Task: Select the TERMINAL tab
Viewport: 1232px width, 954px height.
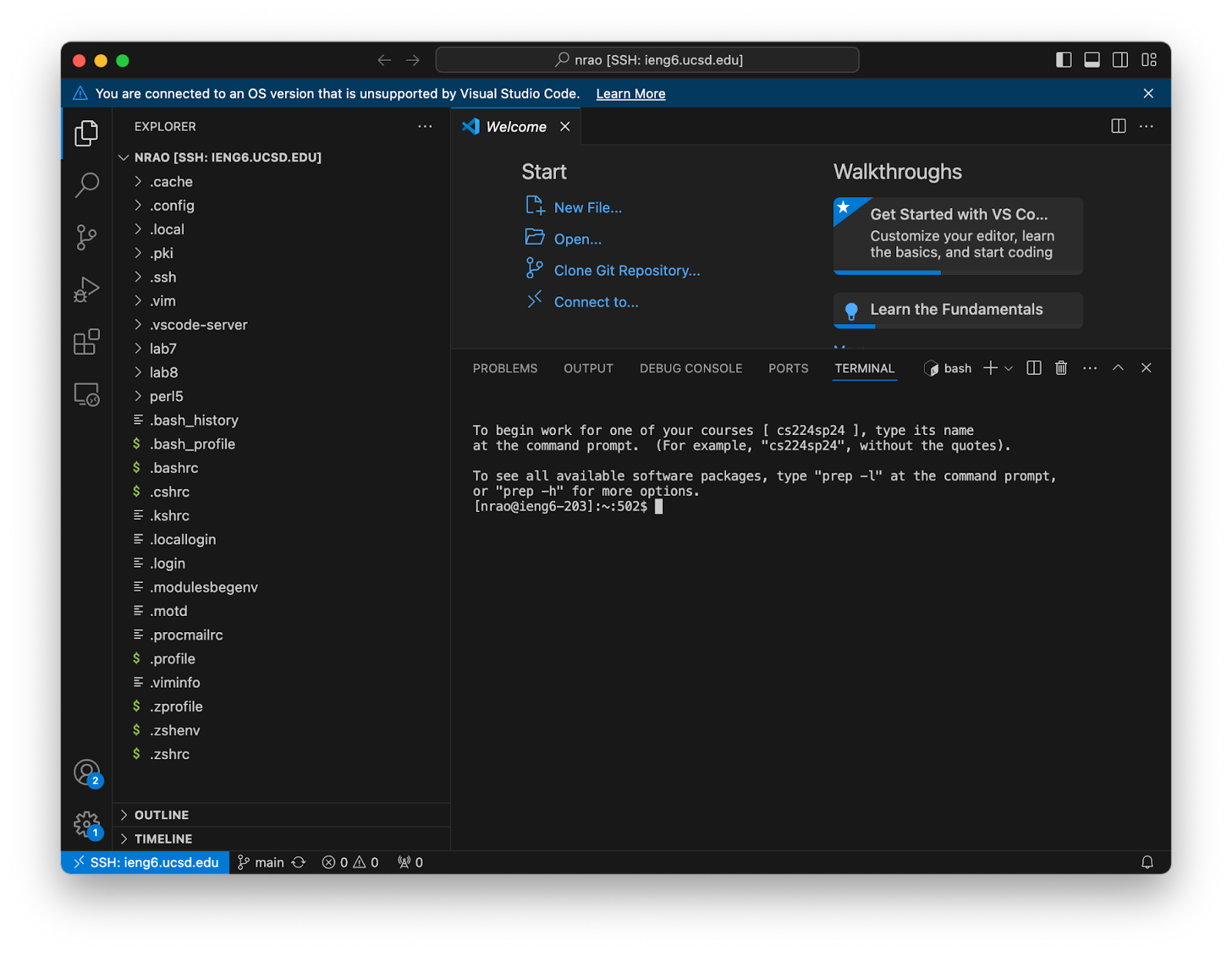Action: pyautogui.click(x=865, y=368)
